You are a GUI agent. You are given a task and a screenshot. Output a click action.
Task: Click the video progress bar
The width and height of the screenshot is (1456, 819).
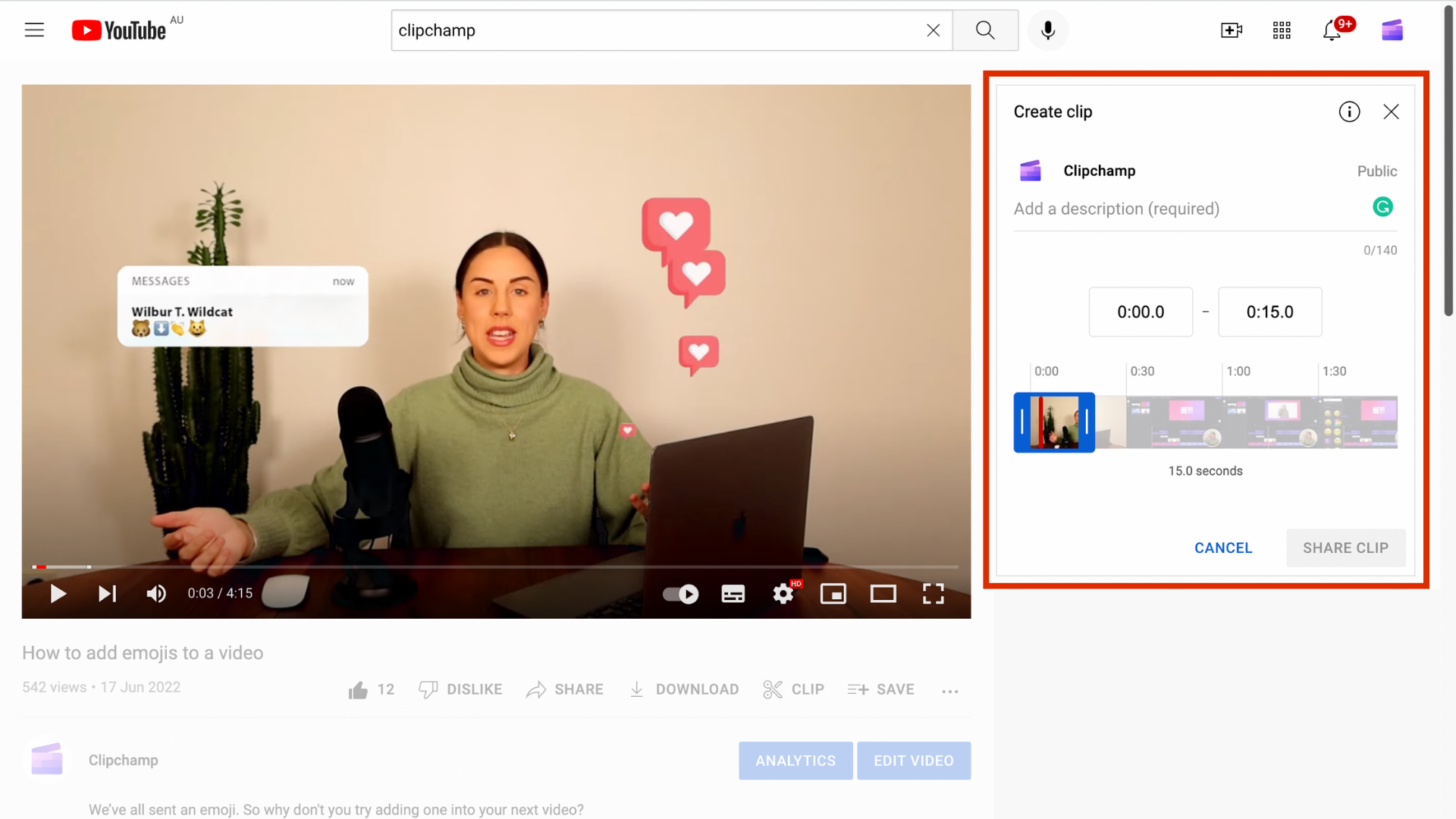coord(495,566)
